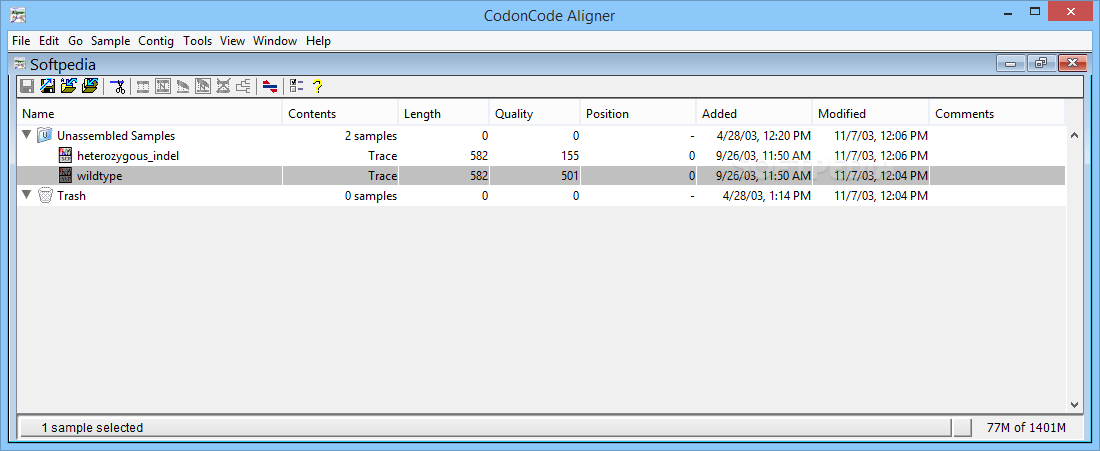Sort by the Modified column header
The image size is (1100, 451).
pos(871,114)
